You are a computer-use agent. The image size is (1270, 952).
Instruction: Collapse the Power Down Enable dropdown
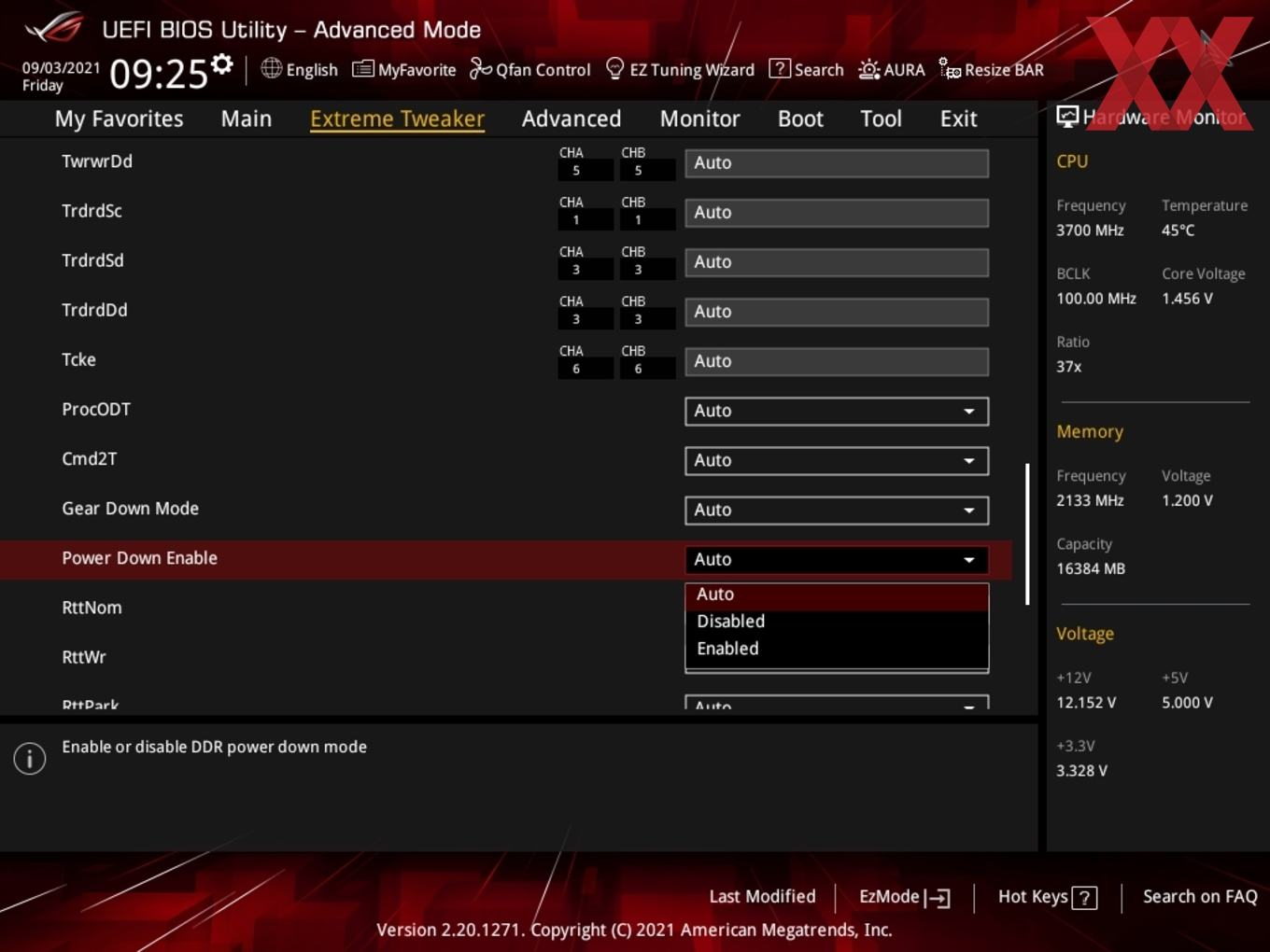click(x=837, y=559)
